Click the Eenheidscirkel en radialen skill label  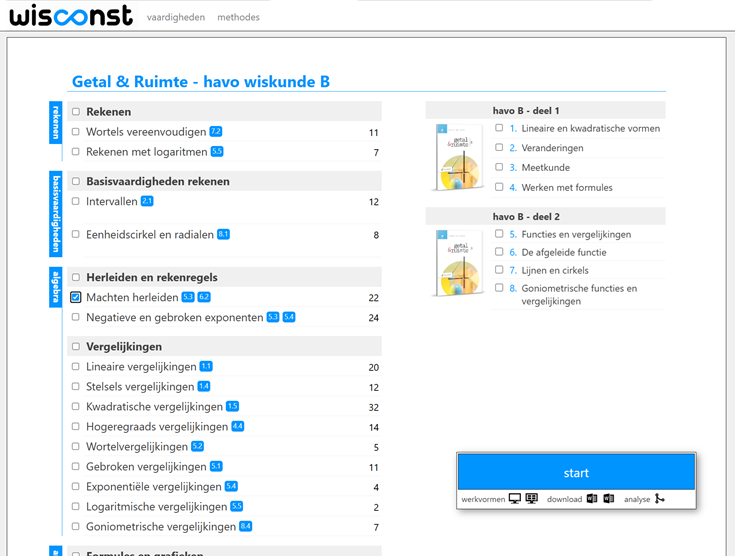(150, 234)
